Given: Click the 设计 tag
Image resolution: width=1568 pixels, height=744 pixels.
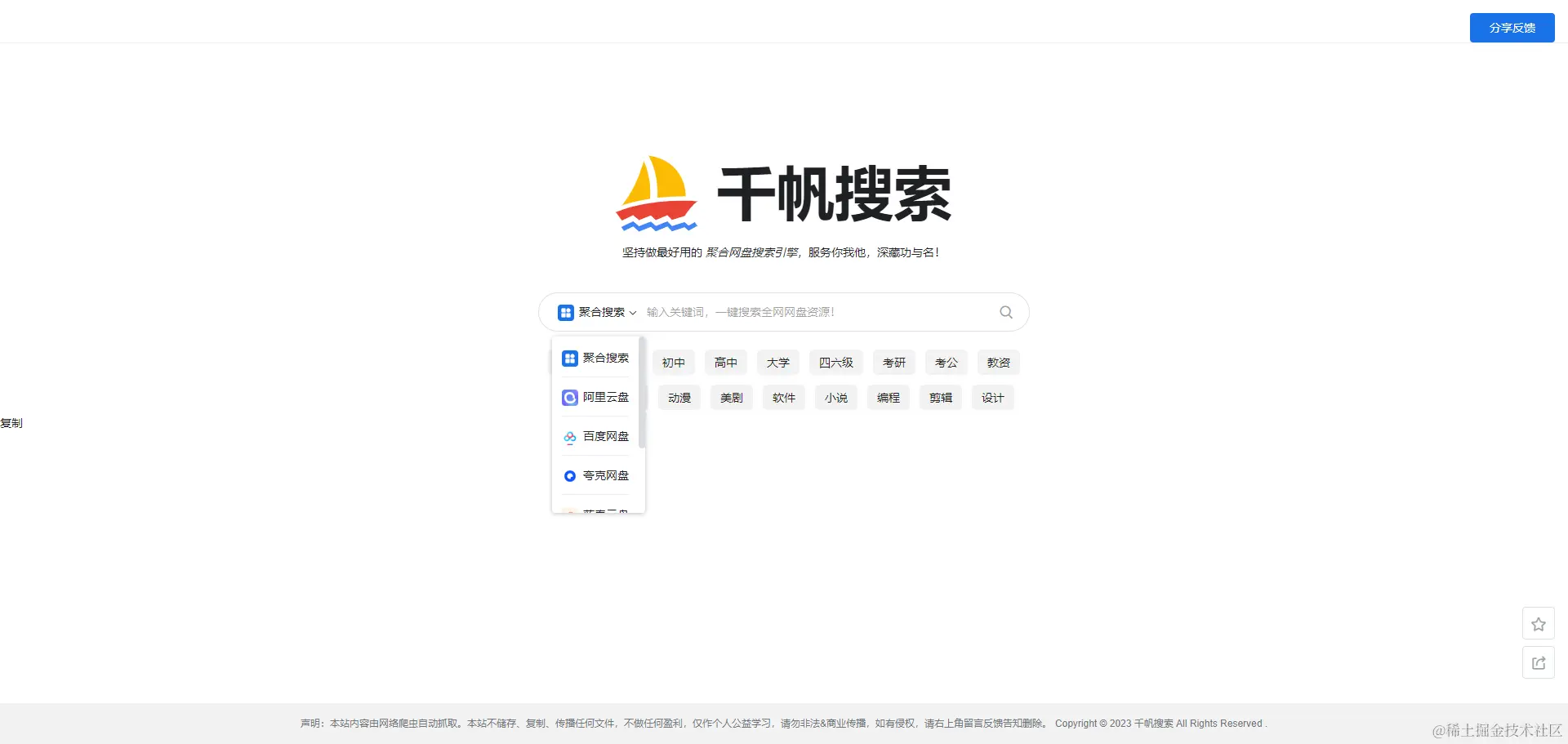Looking at the screenshot, I should 993,398.
